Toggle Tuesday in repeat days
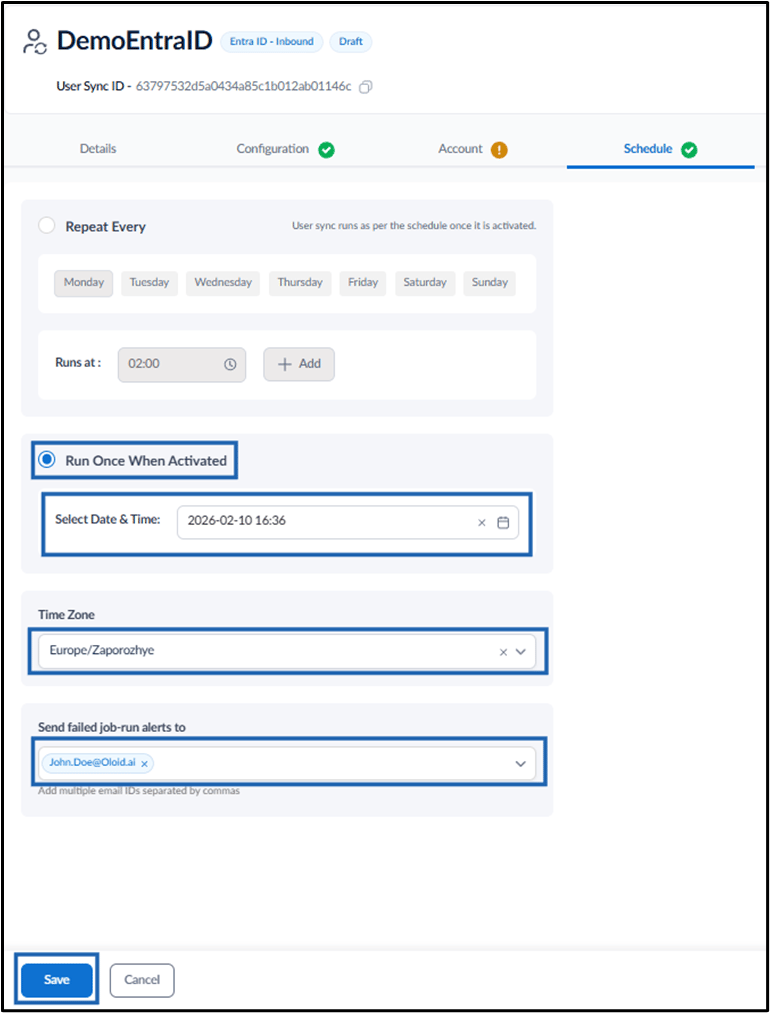This screenshot has width=770, height=1013. click(x=149, y=283)
